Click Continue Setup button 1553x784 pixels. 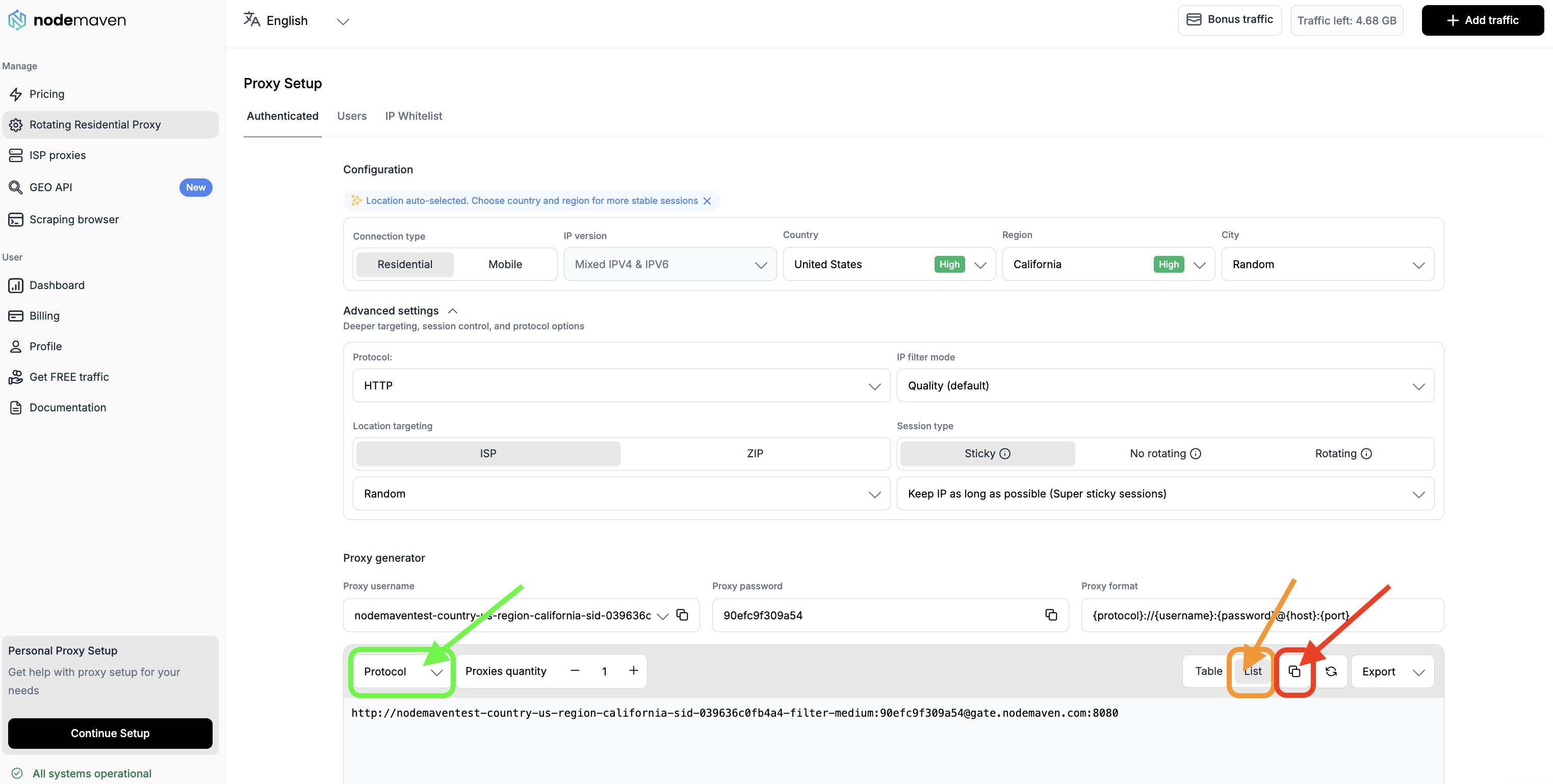point(110,734)
